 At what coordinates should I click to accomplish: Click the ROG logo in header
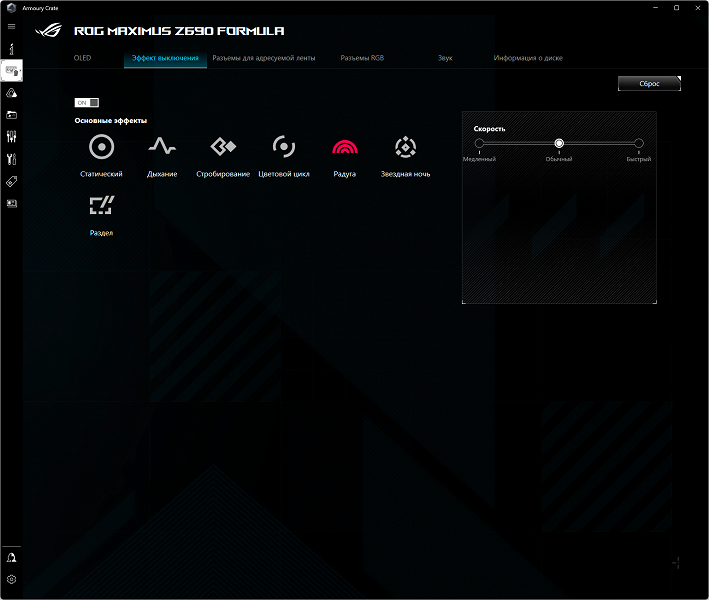click(48, 30)
